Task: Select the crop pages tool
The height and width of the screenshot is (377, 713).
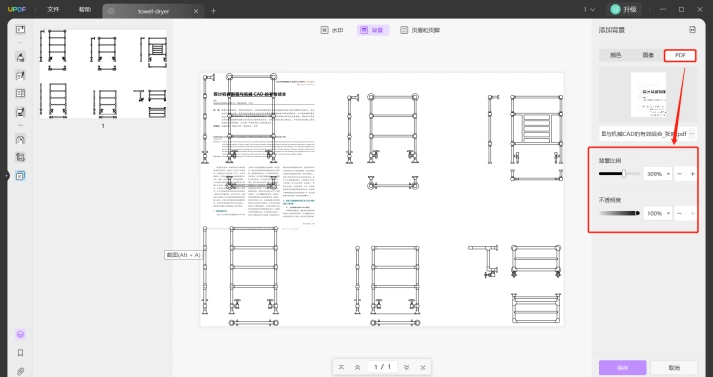Action: tap(20, 157)
